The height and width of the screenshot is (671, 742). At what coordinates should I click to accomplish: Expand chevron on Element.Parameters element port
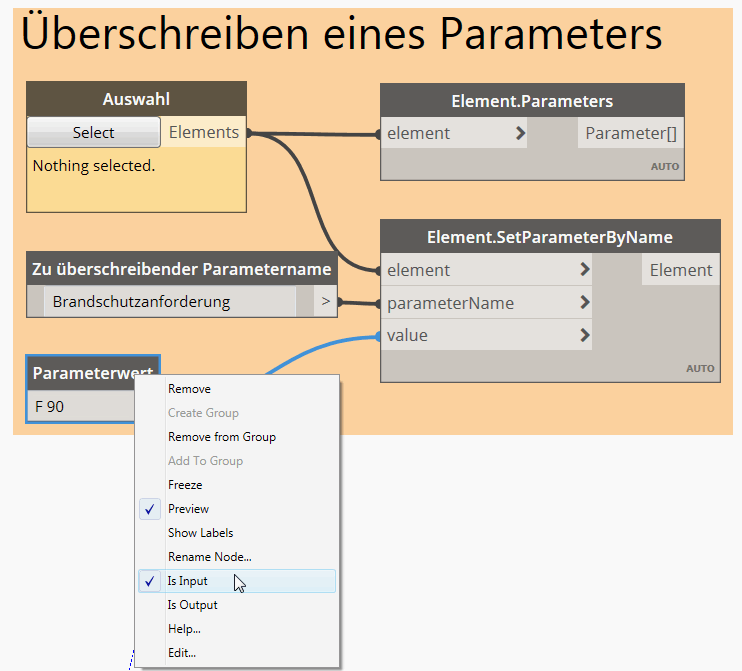(x=520, y=133)
